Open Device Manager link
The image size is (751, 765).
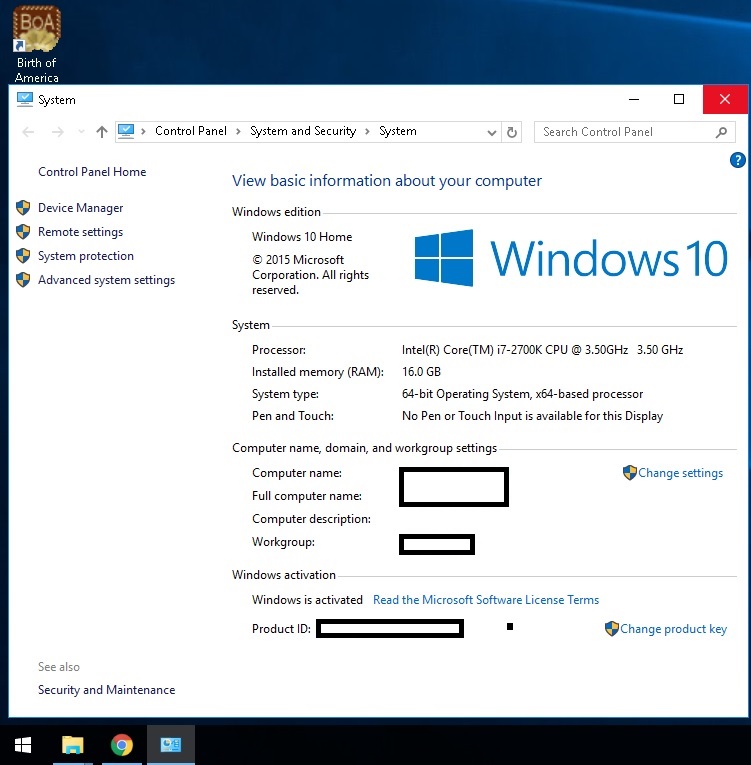[81, 208]
